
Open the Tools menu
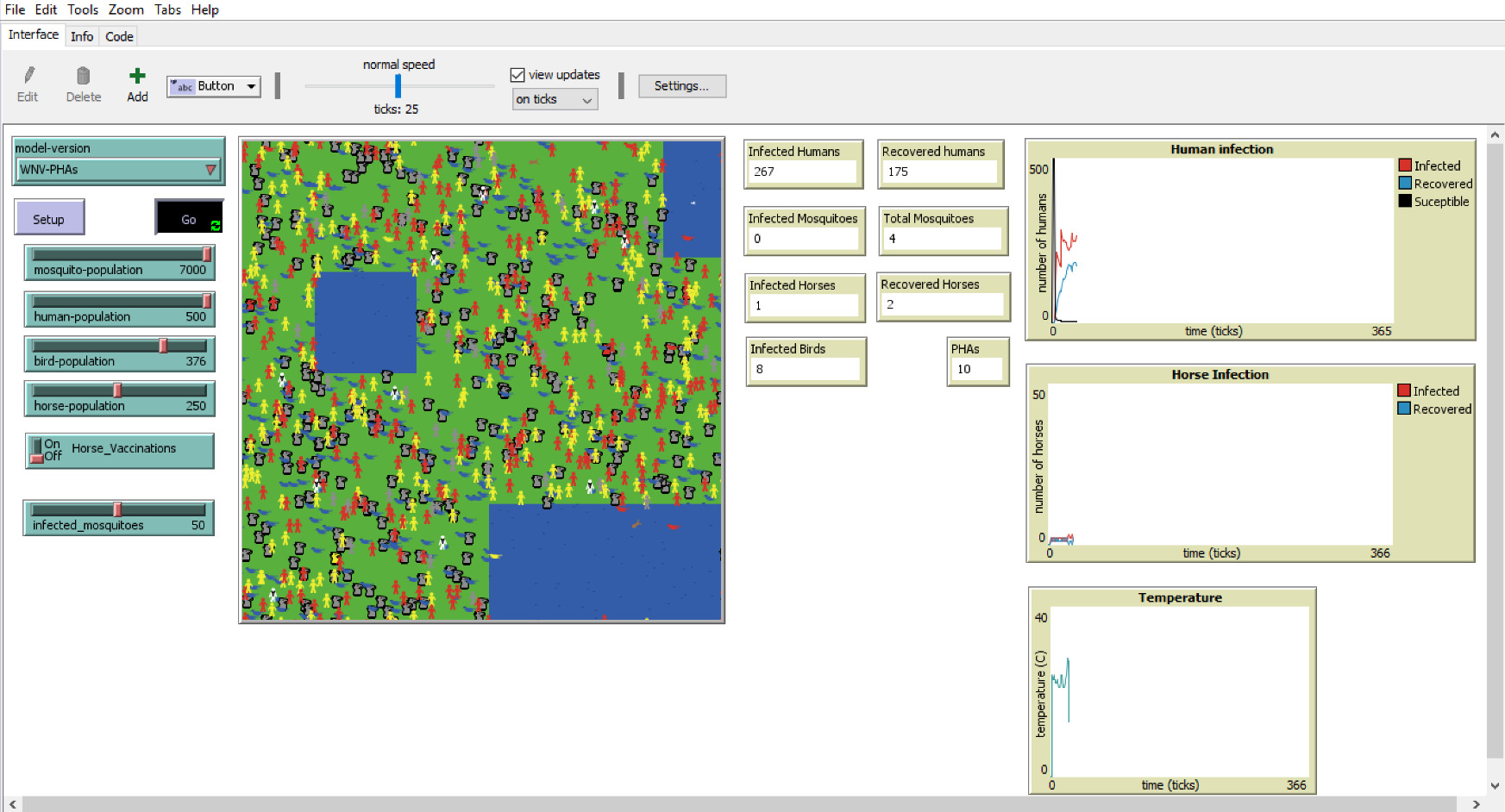point(83,9)
